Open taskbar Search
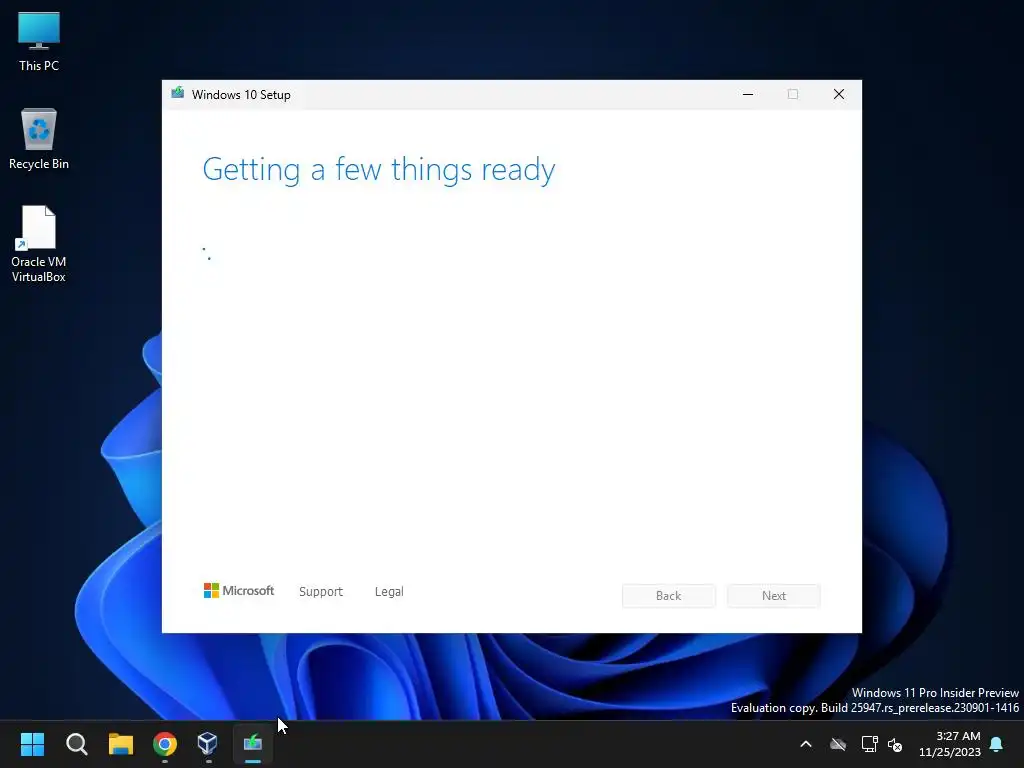Image resolution: width=1024 pixels, height=768 pixels. pos(76,744)
